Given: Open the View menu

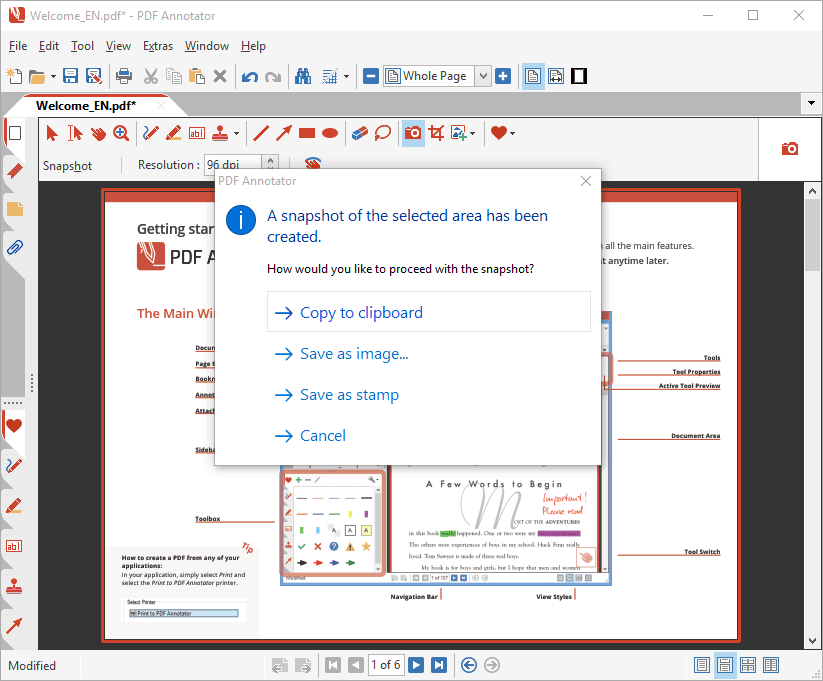Looking at the screenshot, I should (x=118, y=46).
